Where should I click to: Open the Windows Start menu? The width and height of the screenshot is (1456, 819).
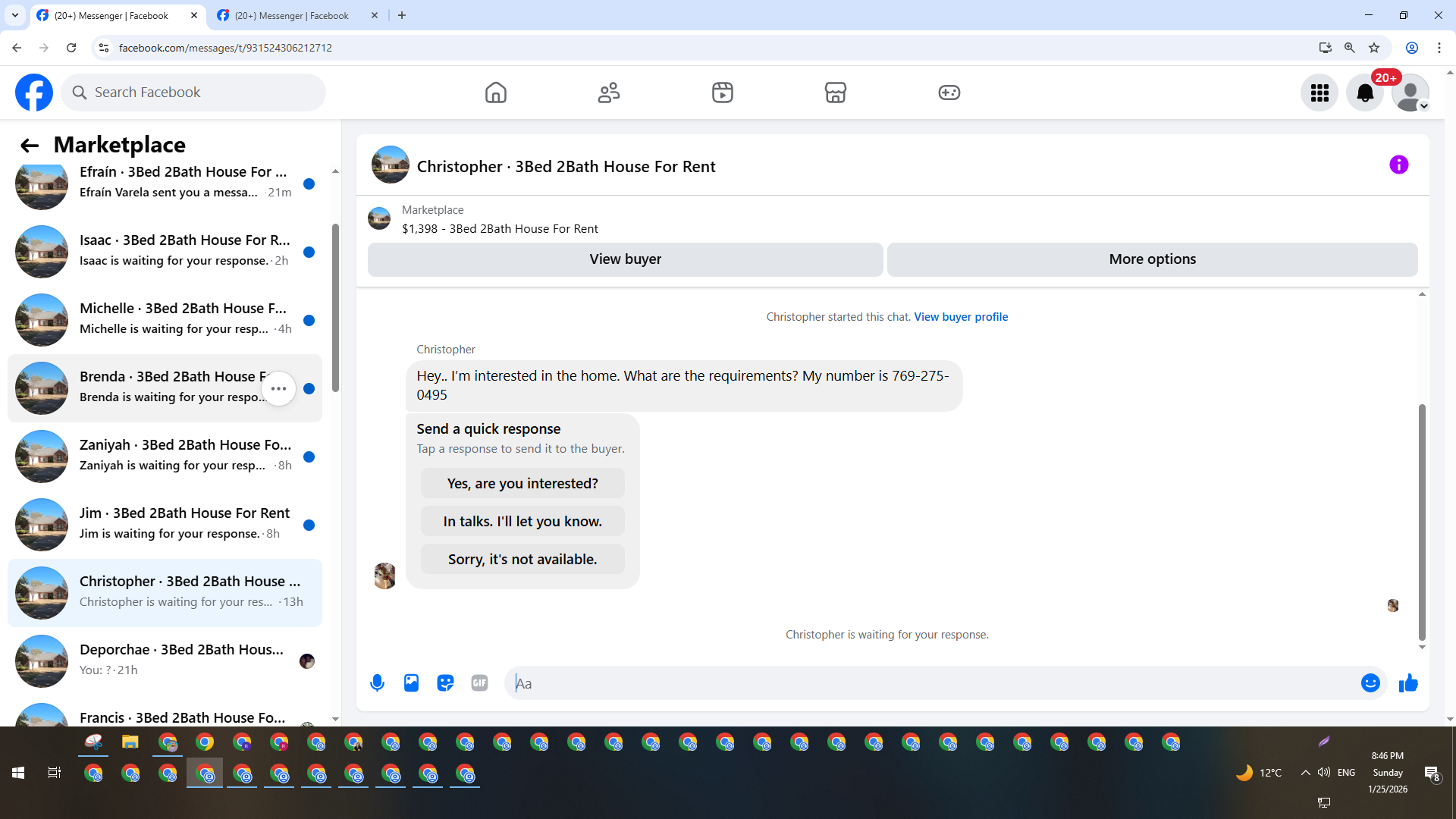(x=18, y=773)
